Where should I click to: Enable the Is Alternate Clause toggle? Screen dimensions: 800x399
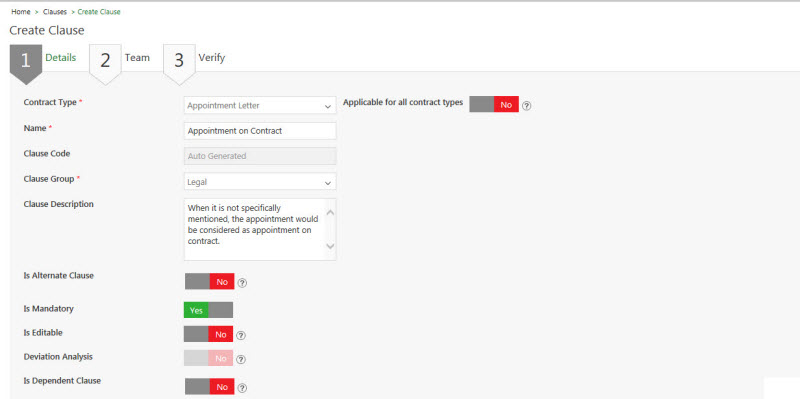210,281
